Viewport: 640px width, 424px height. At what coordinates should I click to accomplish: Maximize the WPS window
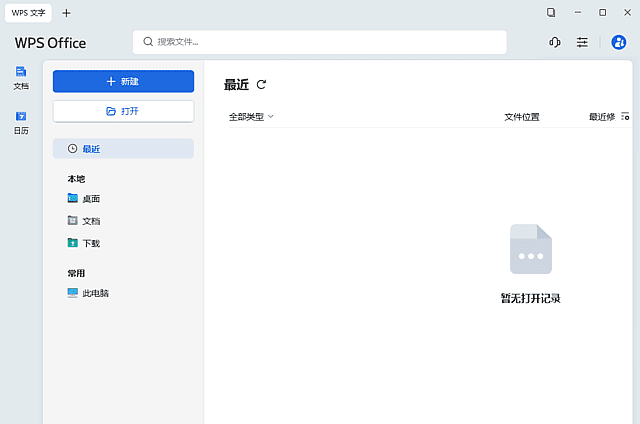[x=602, y=13]
